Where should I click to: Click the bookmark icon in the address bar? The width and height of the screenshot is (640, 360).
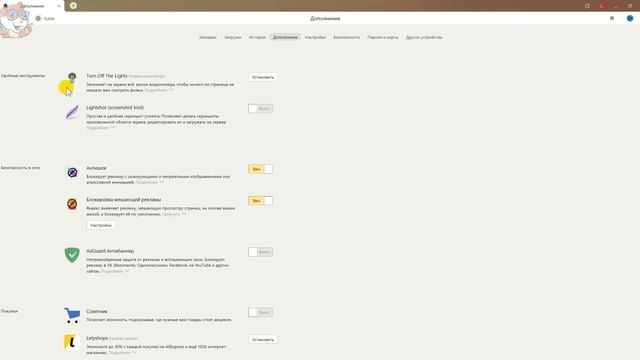[x=612, y=18]
